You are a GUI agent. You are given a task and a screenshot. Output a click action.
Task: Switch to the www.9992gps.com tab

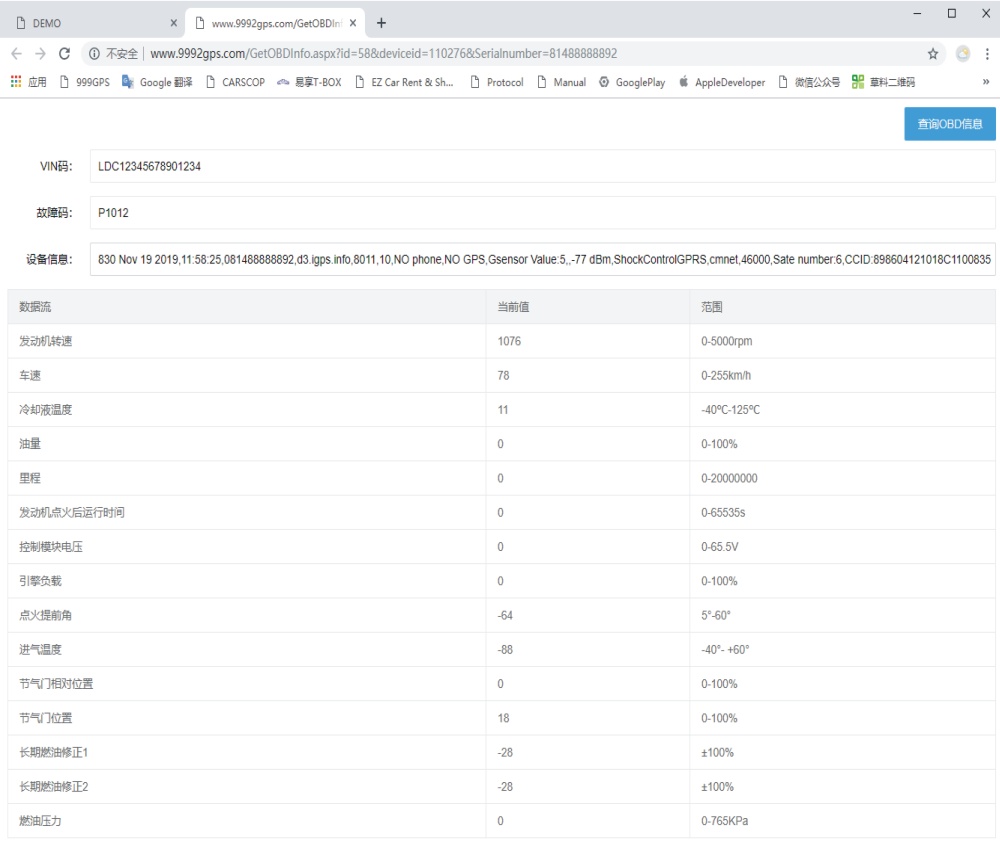(x=274, y=23)
